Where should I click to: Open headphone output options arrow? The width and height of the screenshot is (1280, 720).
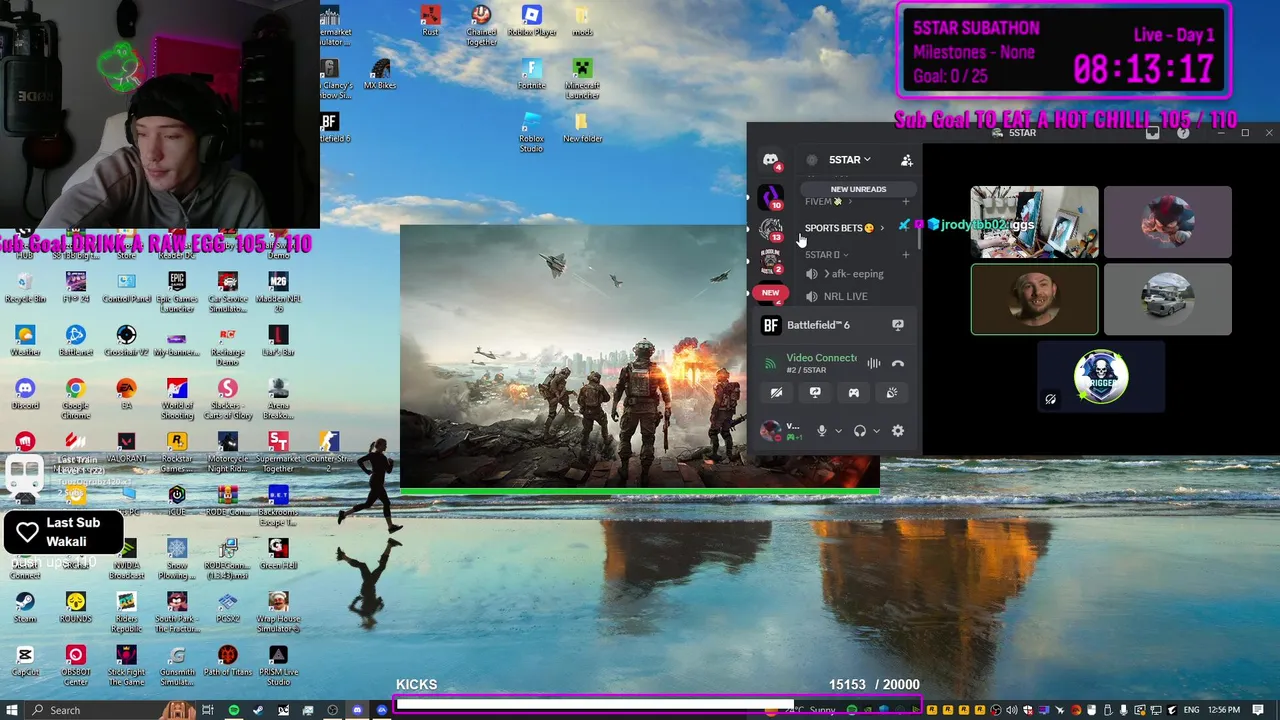pos(876,431)
